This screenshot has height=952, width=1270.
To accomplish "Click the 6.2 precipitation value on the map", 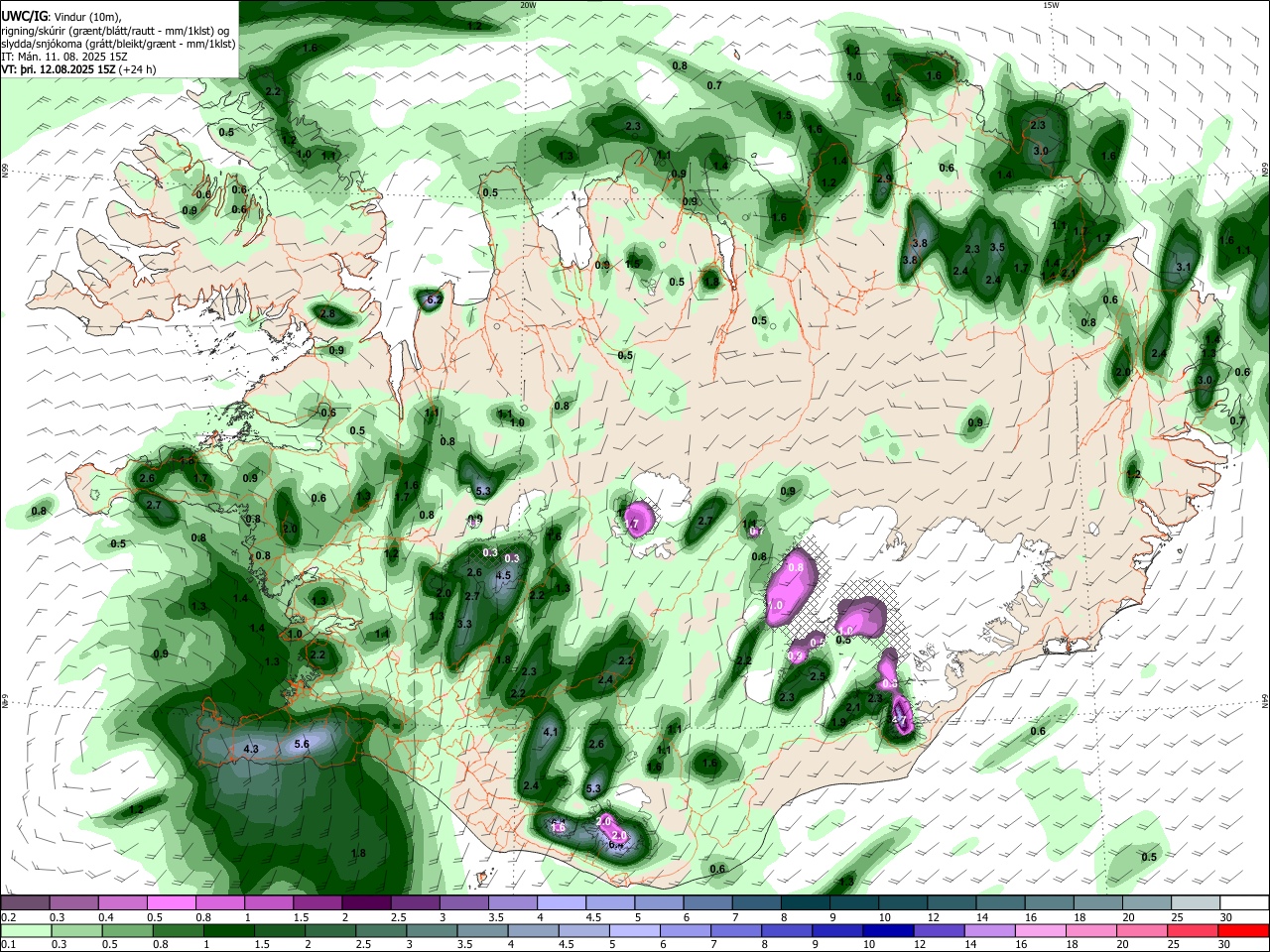I will (434, 299).
